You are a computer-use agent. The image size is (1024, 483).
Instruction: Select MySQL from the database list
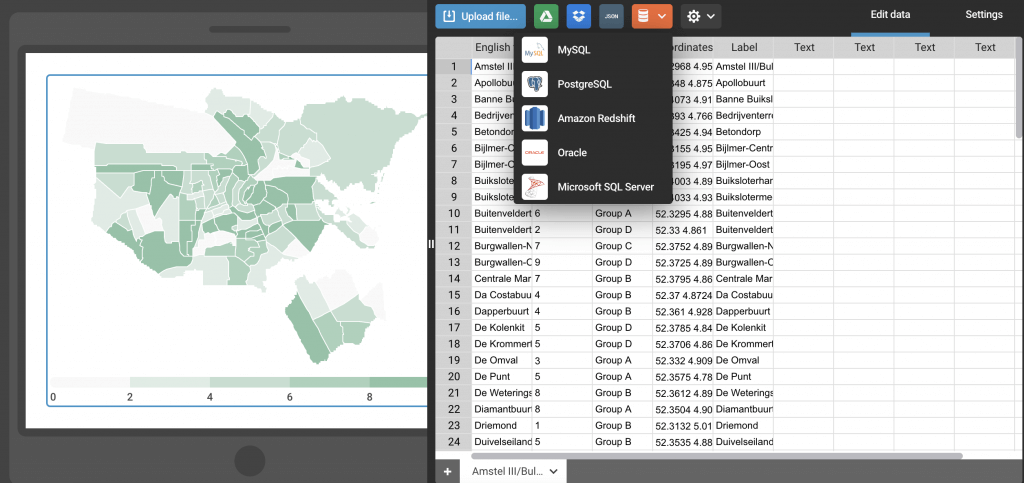click(575, 50)
